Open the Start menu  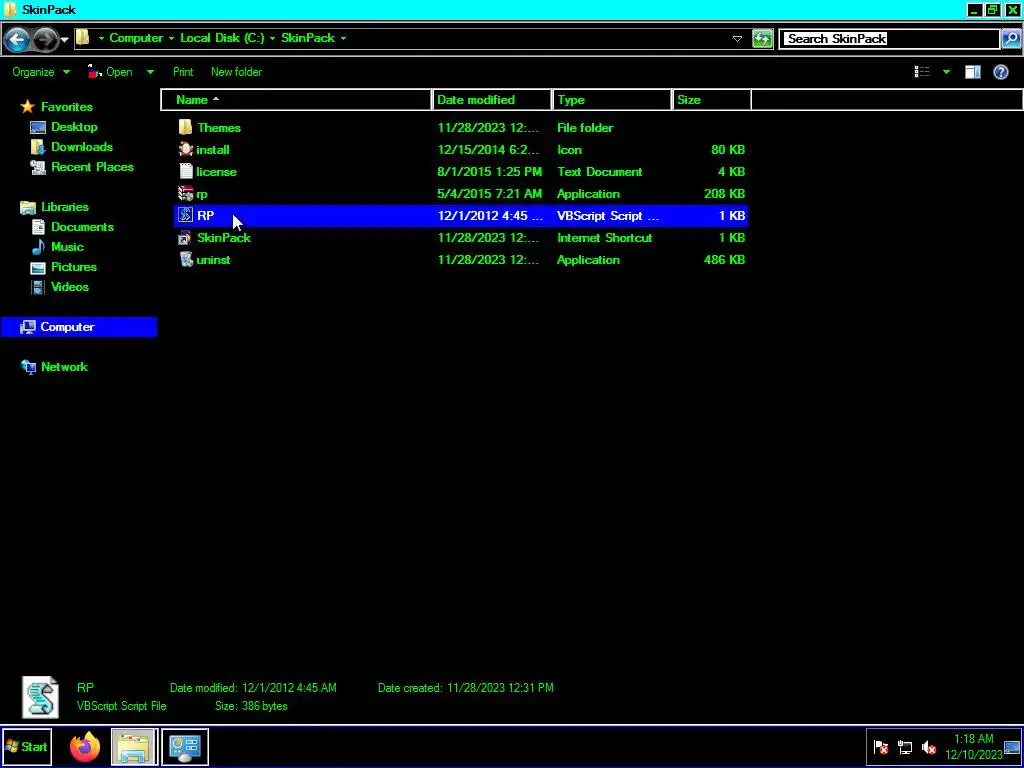coord(27,746)
